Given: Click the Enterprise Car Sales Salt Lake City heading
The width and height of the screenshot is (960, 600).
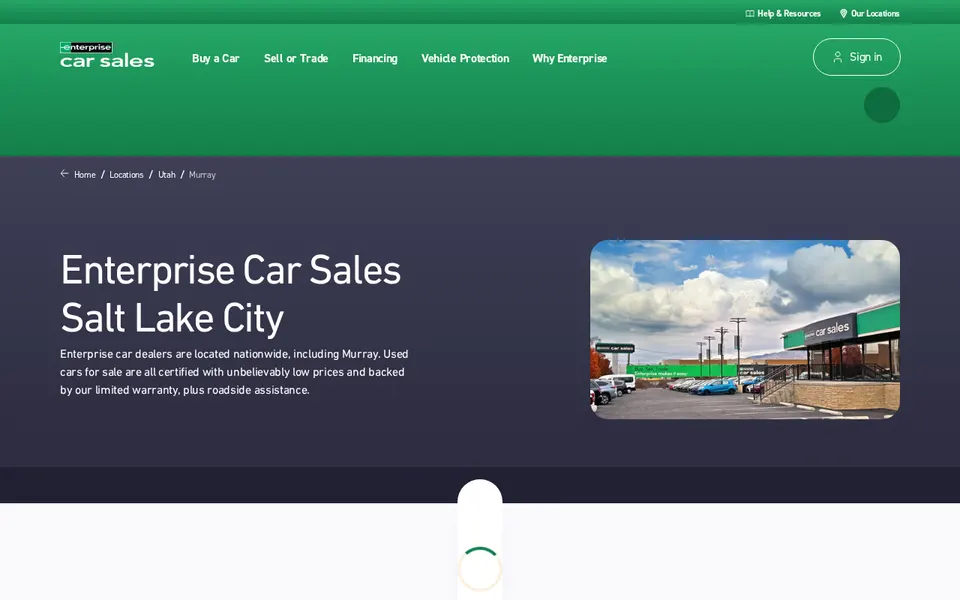Looking at the screenshot, I should click(x=231, y=294).
